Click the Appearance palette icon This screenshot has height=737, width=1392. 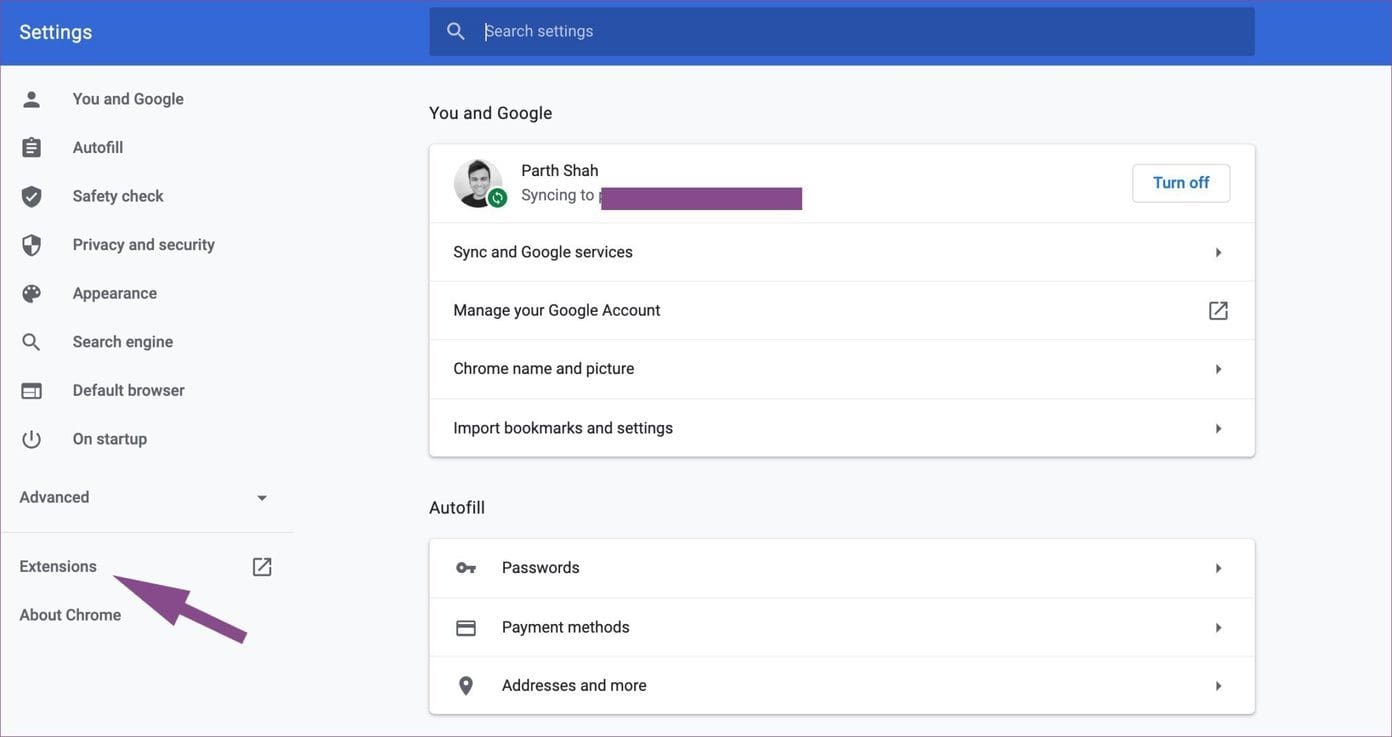[x=32, y=293]
